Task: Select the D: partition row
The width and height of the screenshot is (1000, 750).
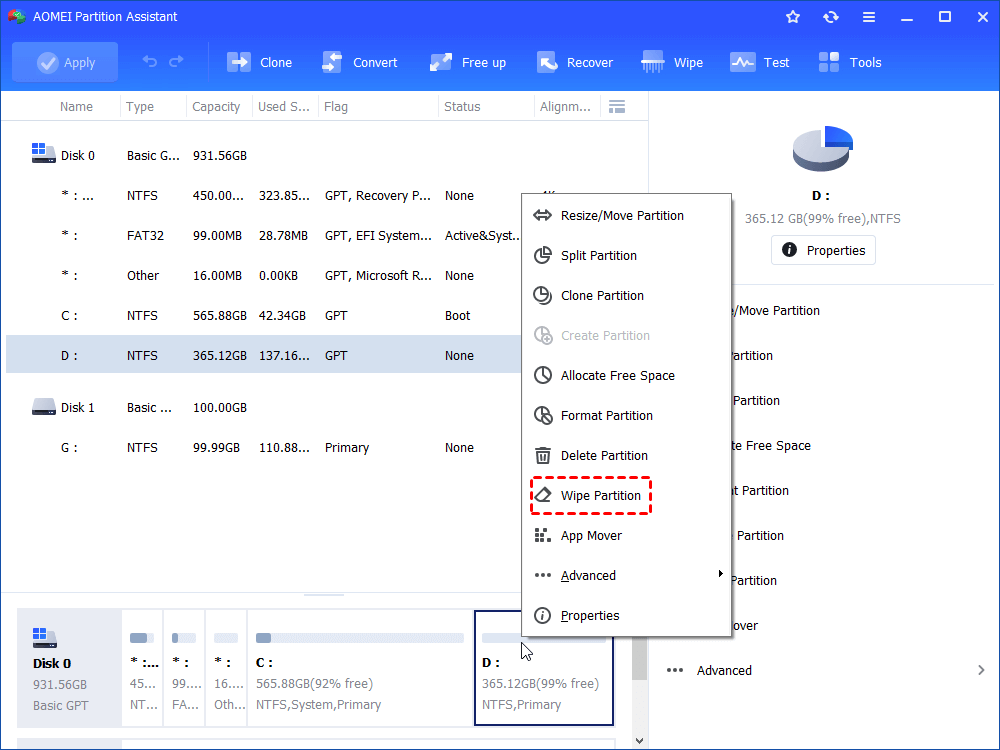Action: [261, 355]
